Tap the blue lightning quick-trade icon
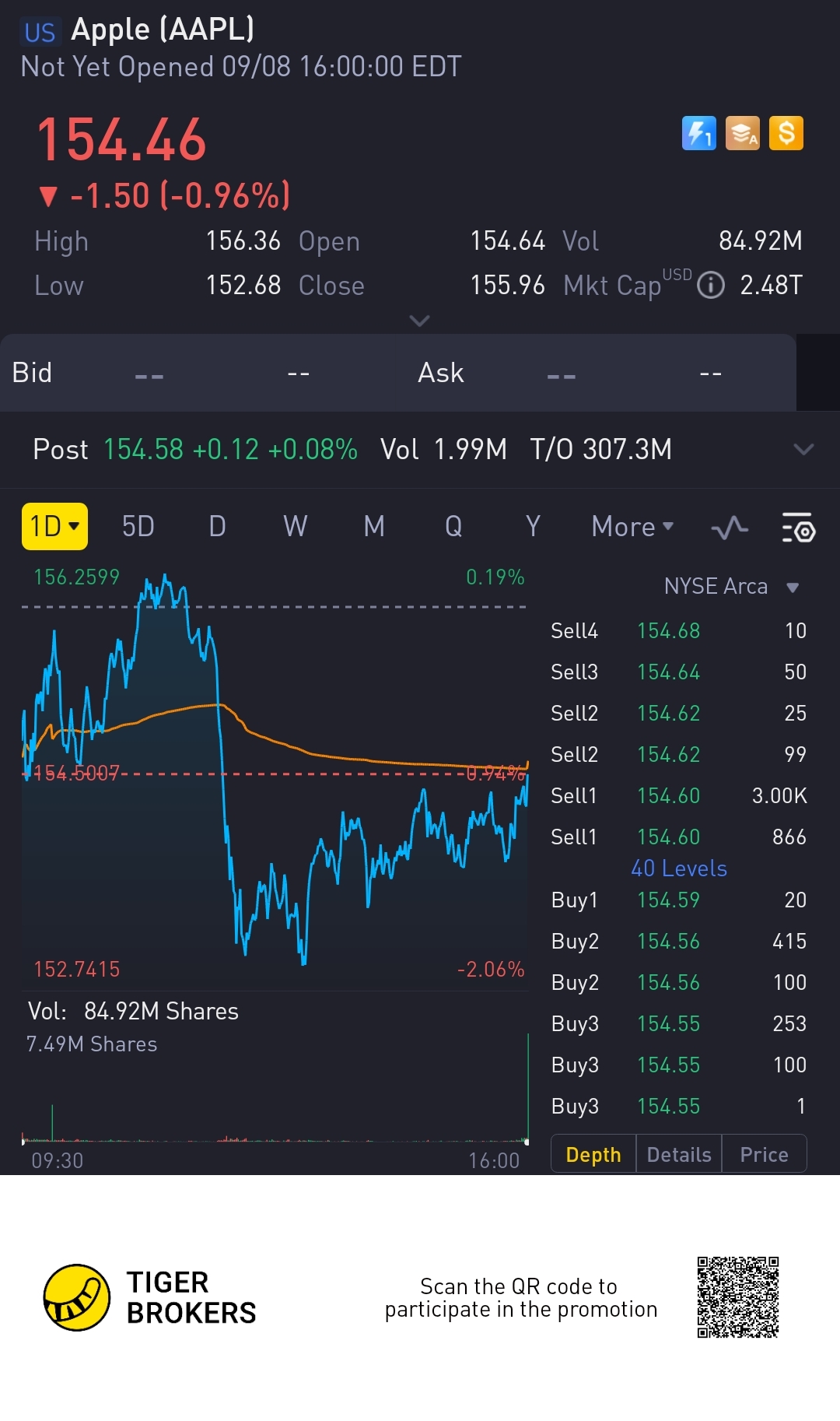 pos(698,133)
